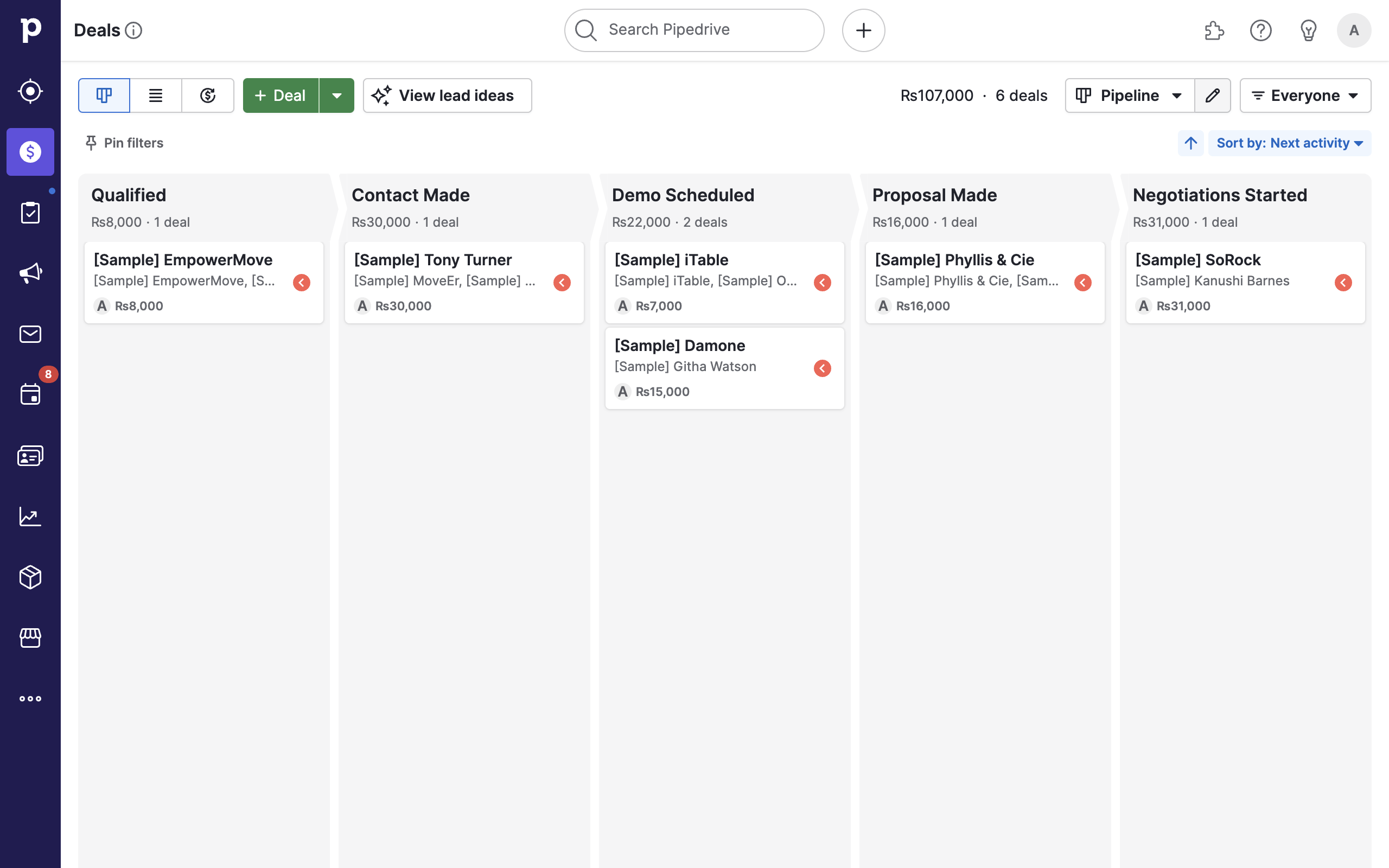Click the quick add plus button

863,30
